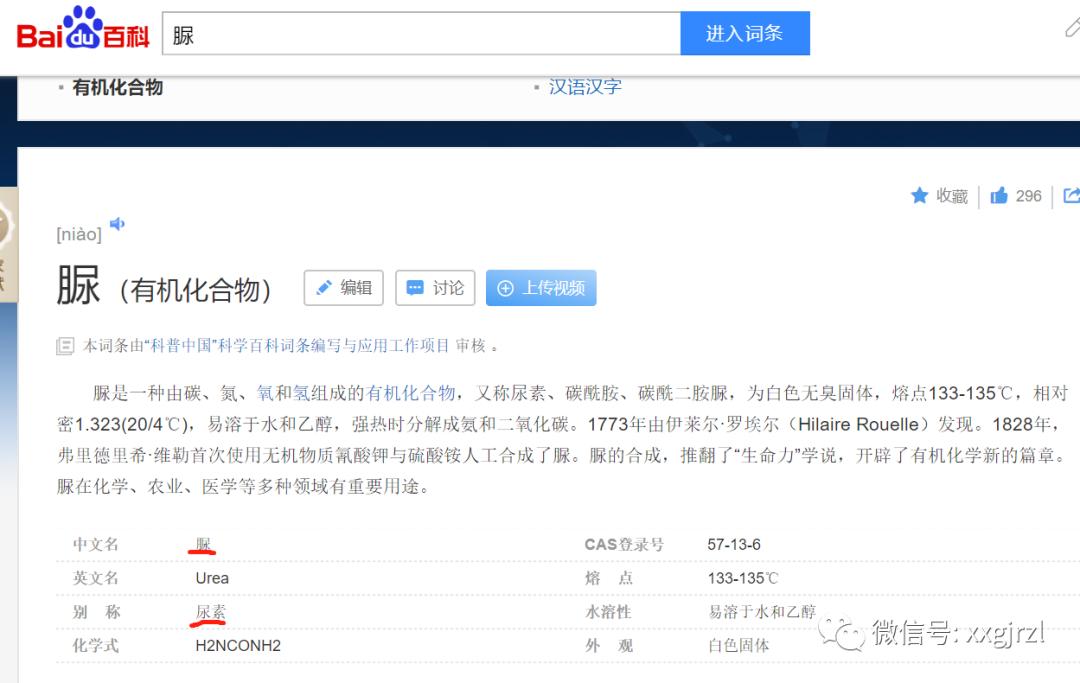Click the Baidu Baike logo at top left
The width and height of the screenshot is (1080, 683).
[82, 30]
